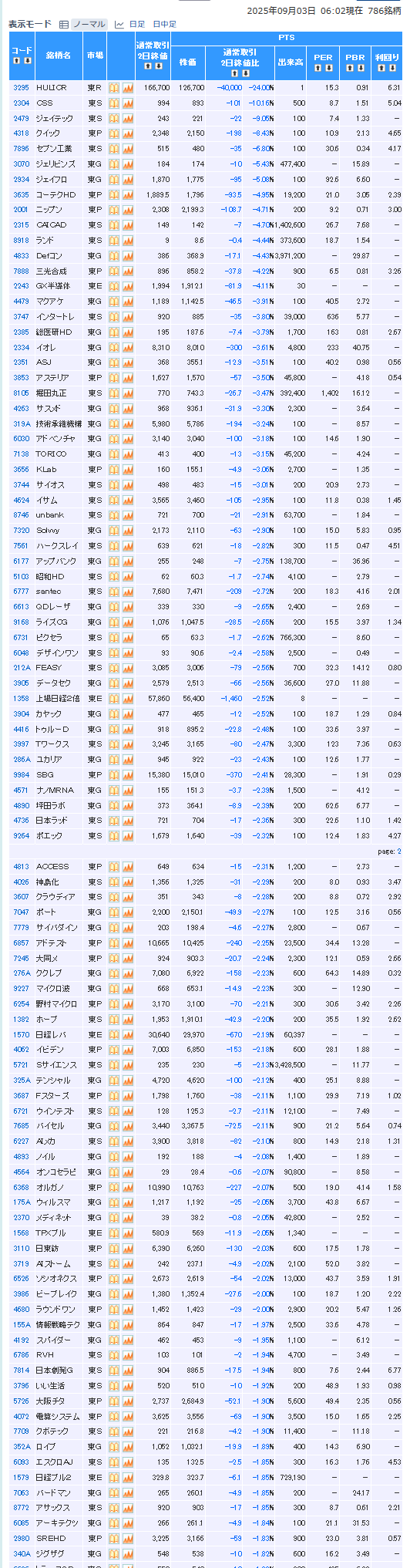
Task: Open book info icon for CSS row
Action: (113, 103)
